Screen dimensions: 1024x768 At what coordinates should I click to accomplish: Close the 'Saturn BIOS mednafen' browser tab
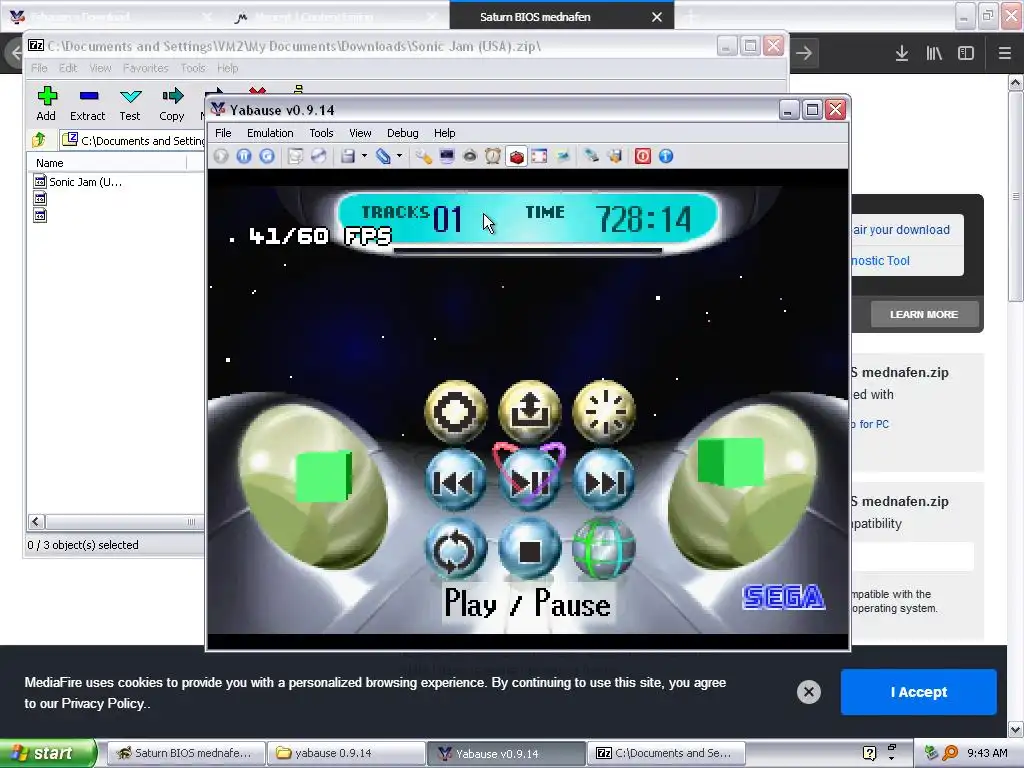(x=657, y=17)
